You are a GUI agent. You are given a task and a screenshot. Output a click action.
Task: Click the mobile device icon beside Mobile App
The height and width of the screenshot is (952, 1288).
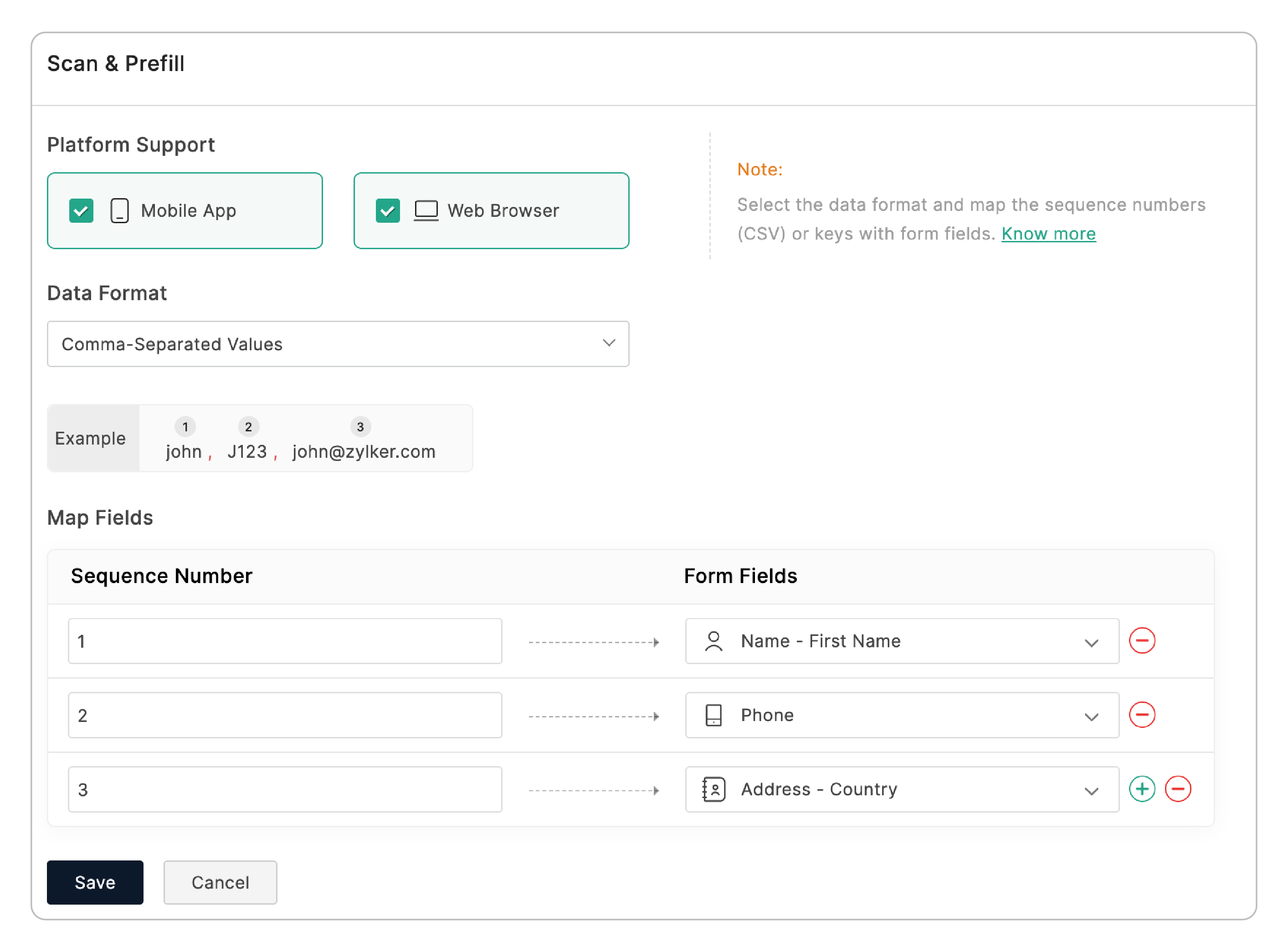[119, 210]
